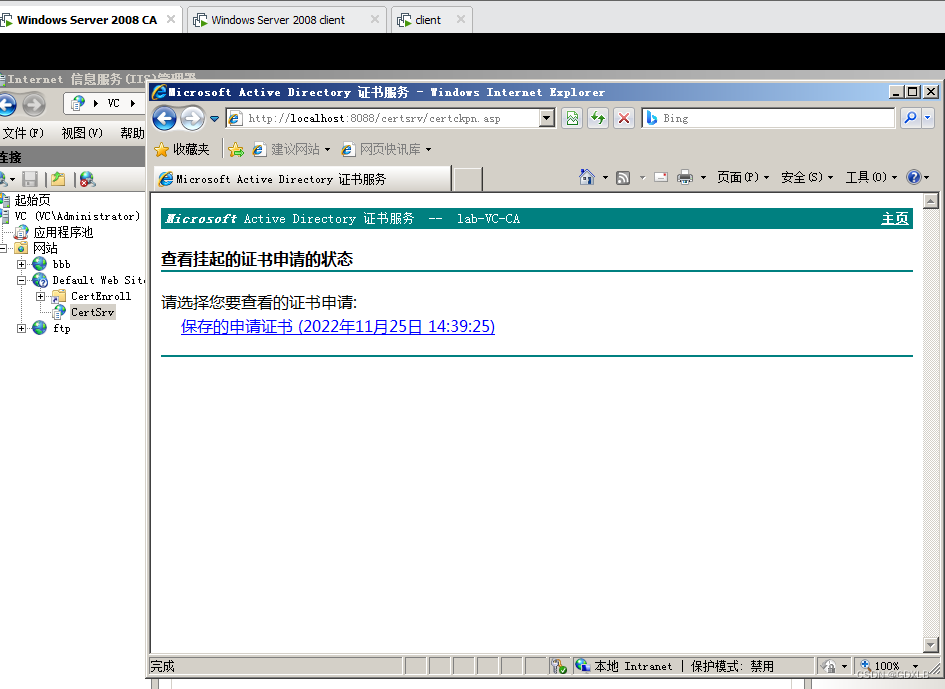Open the 安全(S) safety menu

point(807,177)
